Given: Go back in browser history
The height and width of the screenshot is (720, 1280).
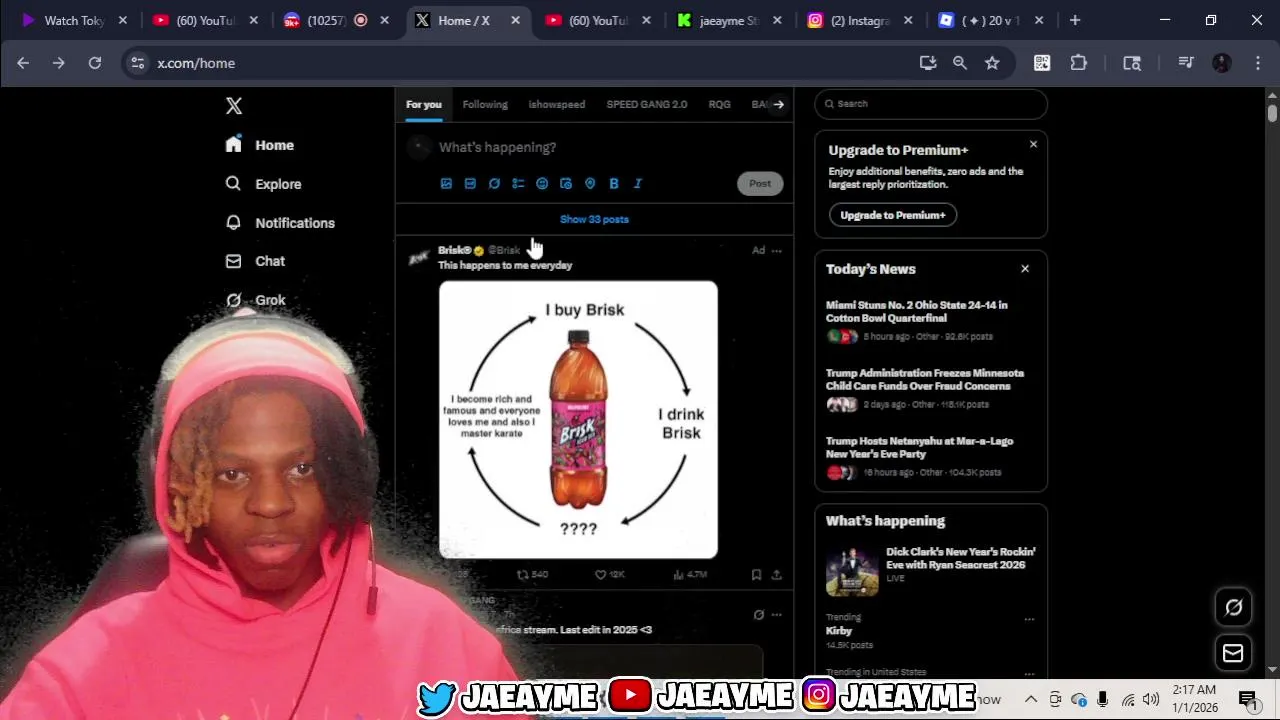Looking at the screenshot, I should (x=23, y=63).
